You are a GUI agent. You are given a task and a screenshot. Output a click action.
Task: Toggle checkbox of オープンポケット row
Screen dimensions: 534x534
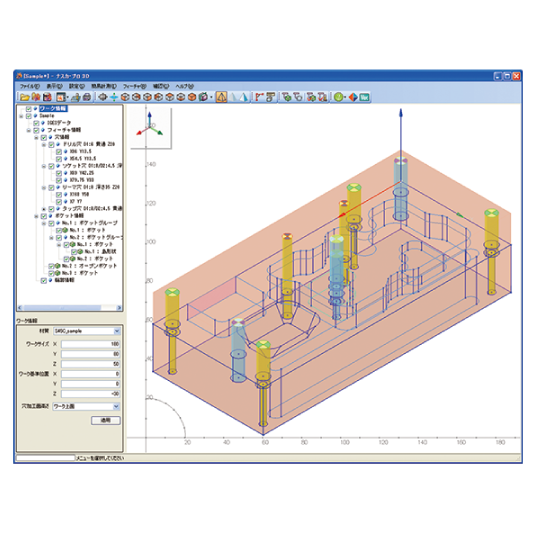click(x=51, y=266)
